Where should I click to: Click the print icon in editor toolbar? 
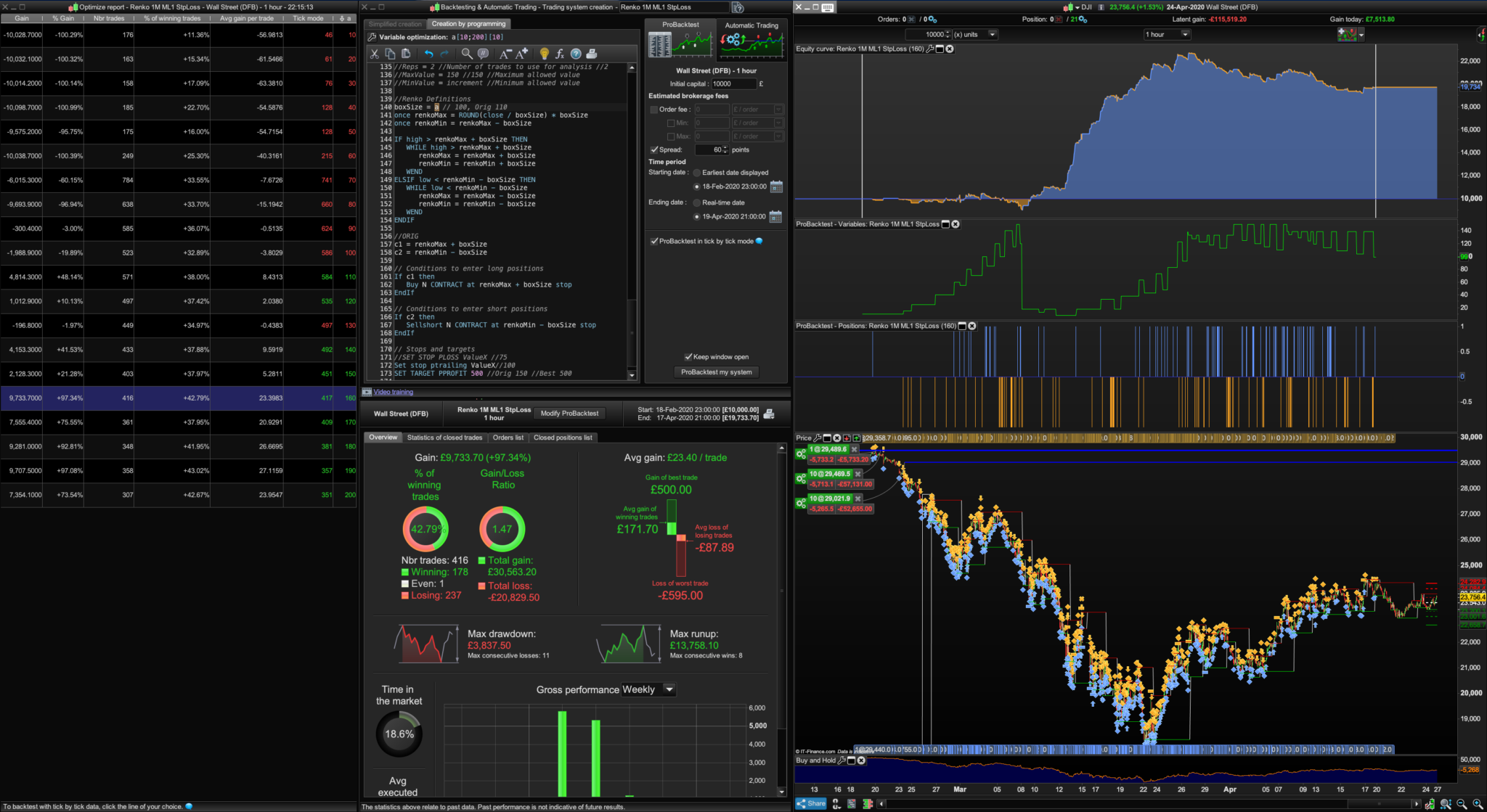592,54
